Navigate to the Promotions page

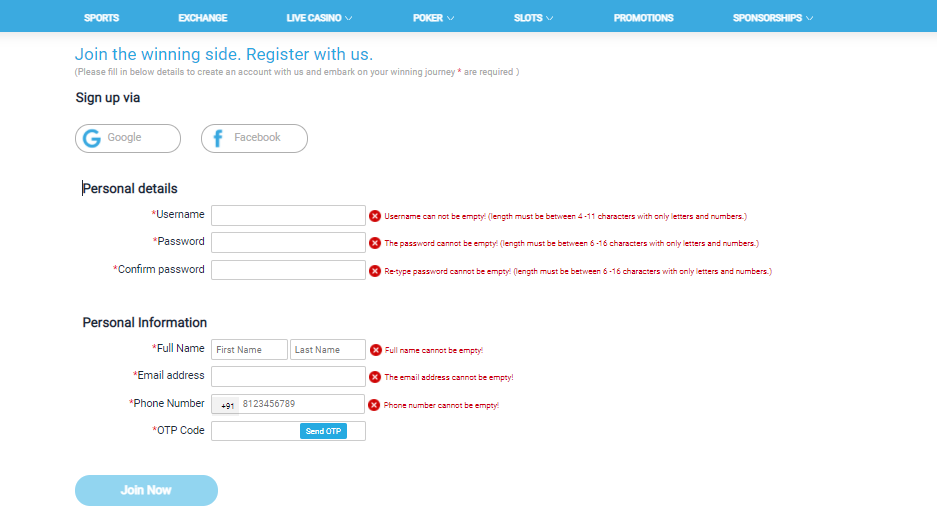643,18
